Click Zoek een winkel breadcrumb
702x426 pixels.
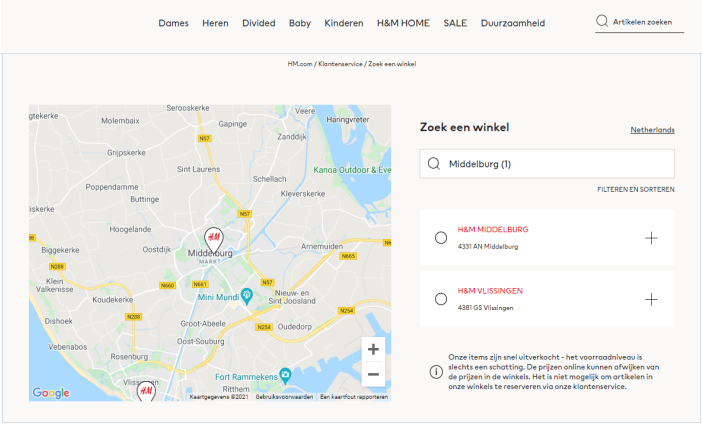pos(392,64)
